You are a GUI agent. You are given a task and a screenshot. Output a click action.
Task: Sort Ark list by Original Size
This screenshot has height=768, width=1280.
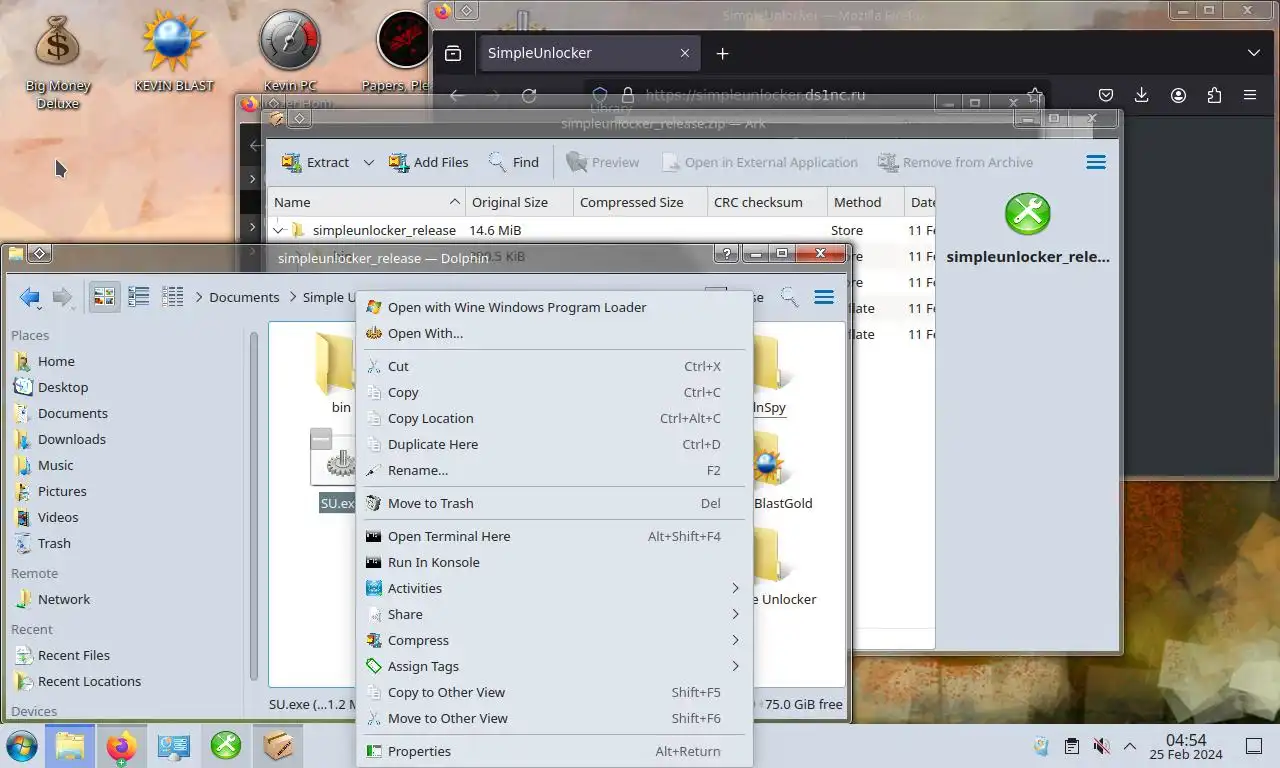coord(519,202)
